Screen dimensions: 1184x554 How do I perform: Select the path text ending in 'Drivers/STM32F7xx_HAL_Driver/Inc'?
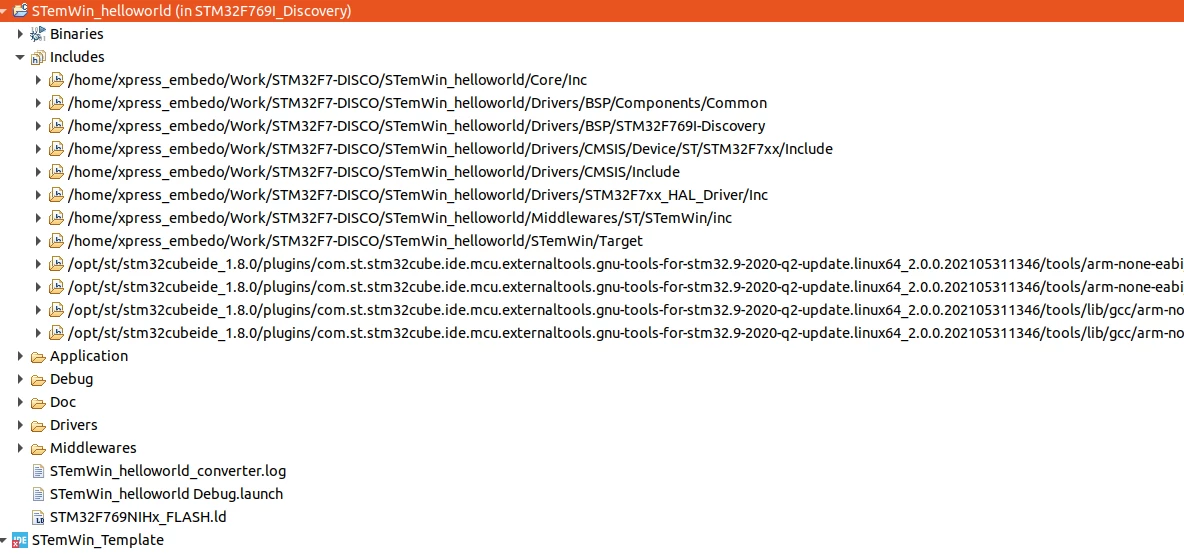(x=418, y=195)
